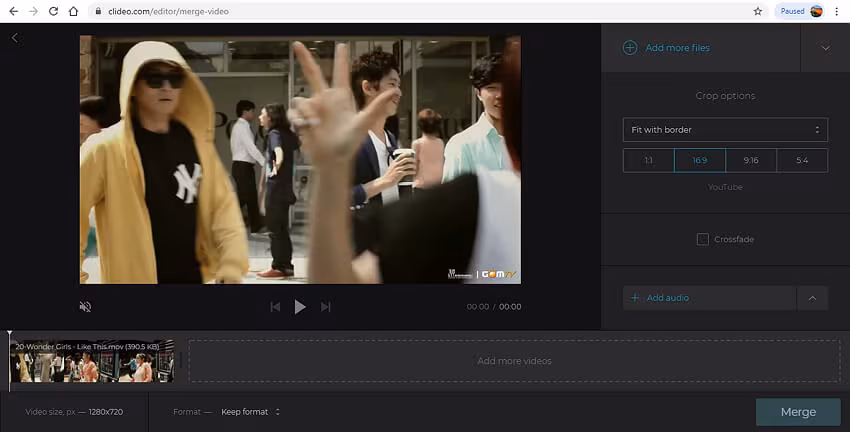This screenshot has height=432, width=850.
Task: Click the Add more videos drop zone
Action: (x=514, y=361)
